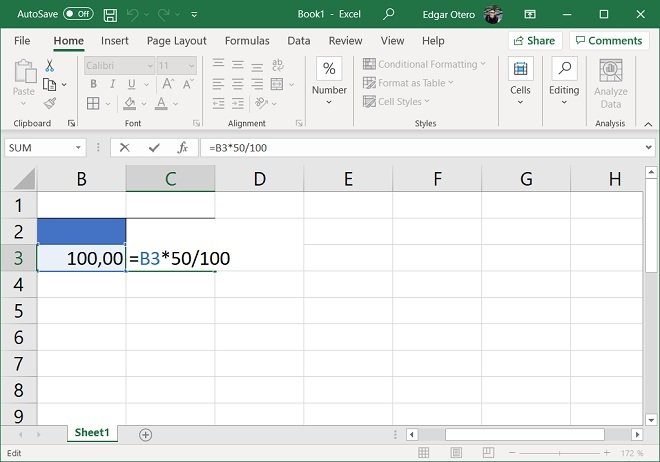
Task: Click the zoom slider control
Action: tap(559, 453)
